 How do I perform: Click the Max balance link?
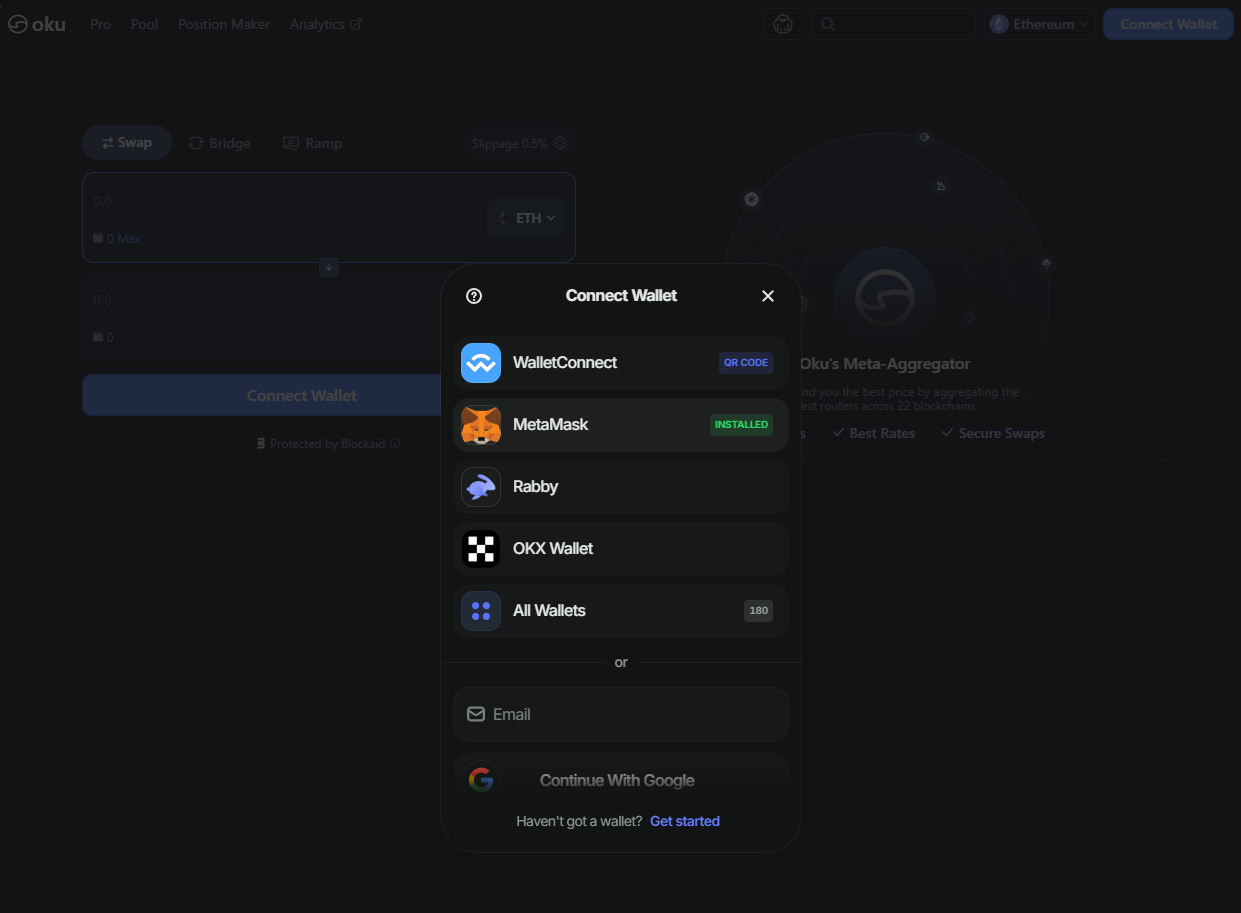(x=129, y=239)
